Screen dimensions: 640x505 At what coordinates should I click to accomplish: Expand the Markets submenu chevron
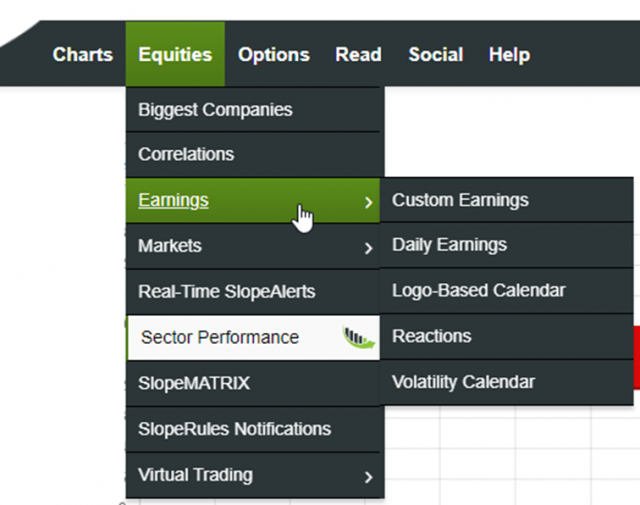368,247
